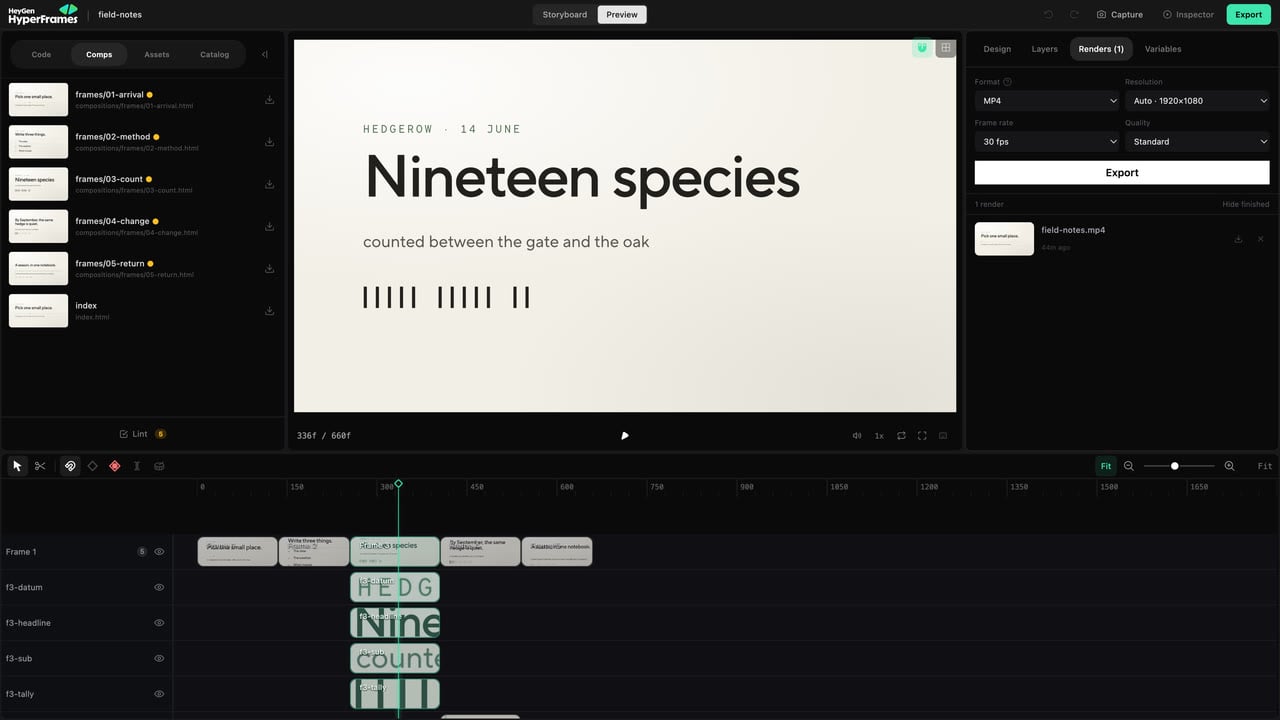Open the Design tab
Viewport: 1280px width, 720px height.
997,49
